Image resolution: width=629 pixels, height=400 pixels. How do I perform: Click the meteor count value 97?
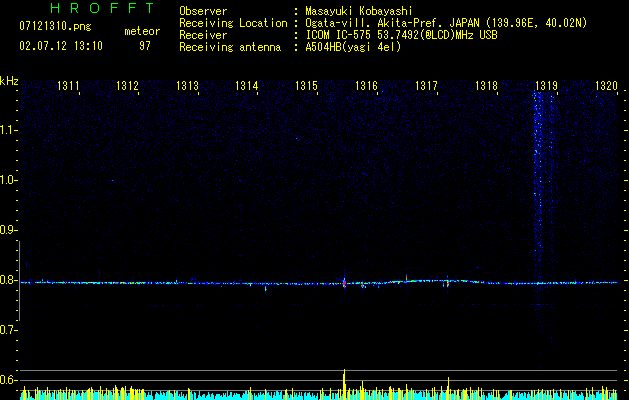tap(145, 46)
